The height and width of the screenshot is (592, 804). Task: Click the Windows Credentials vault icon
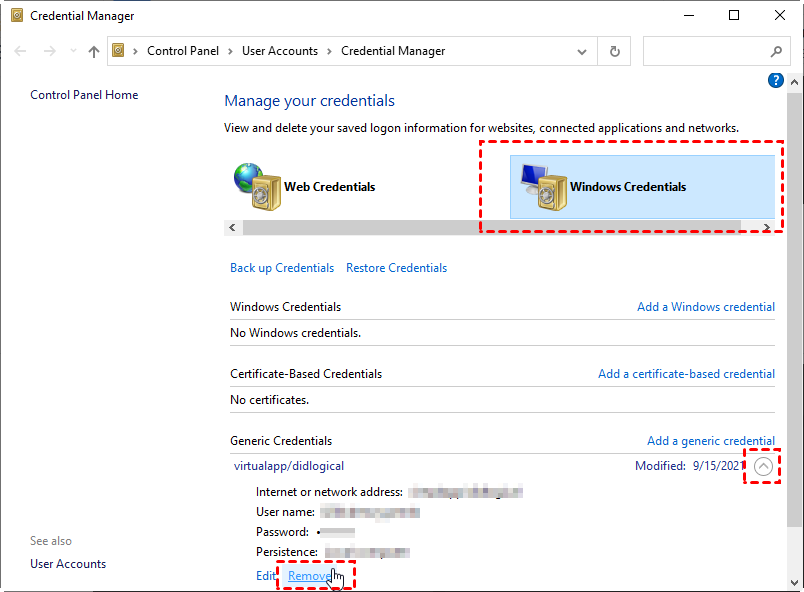coord(542,186)
